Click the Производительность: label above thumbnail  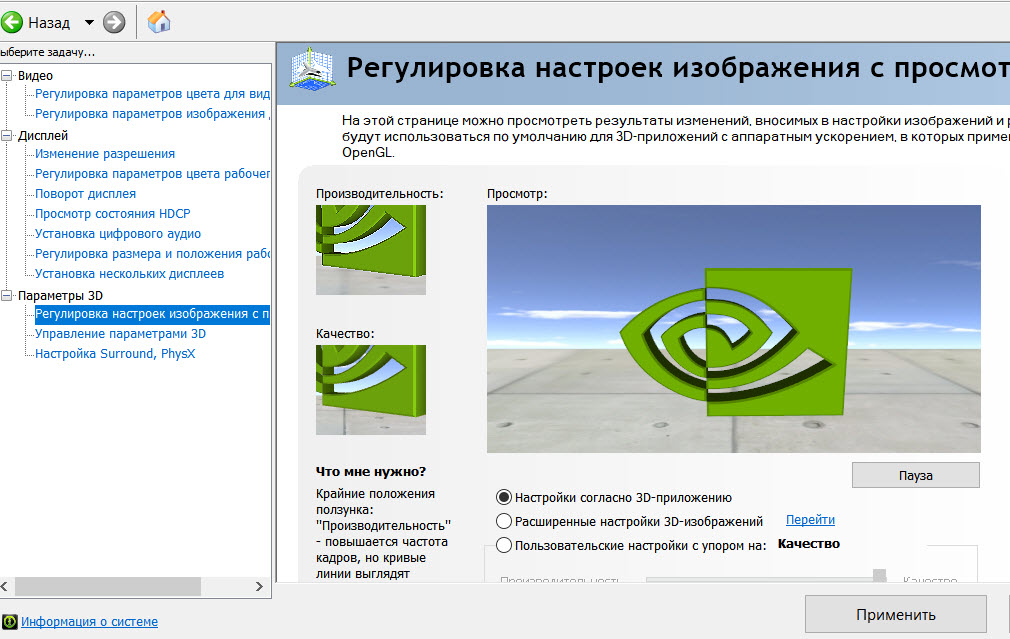(x=379, y=194)
